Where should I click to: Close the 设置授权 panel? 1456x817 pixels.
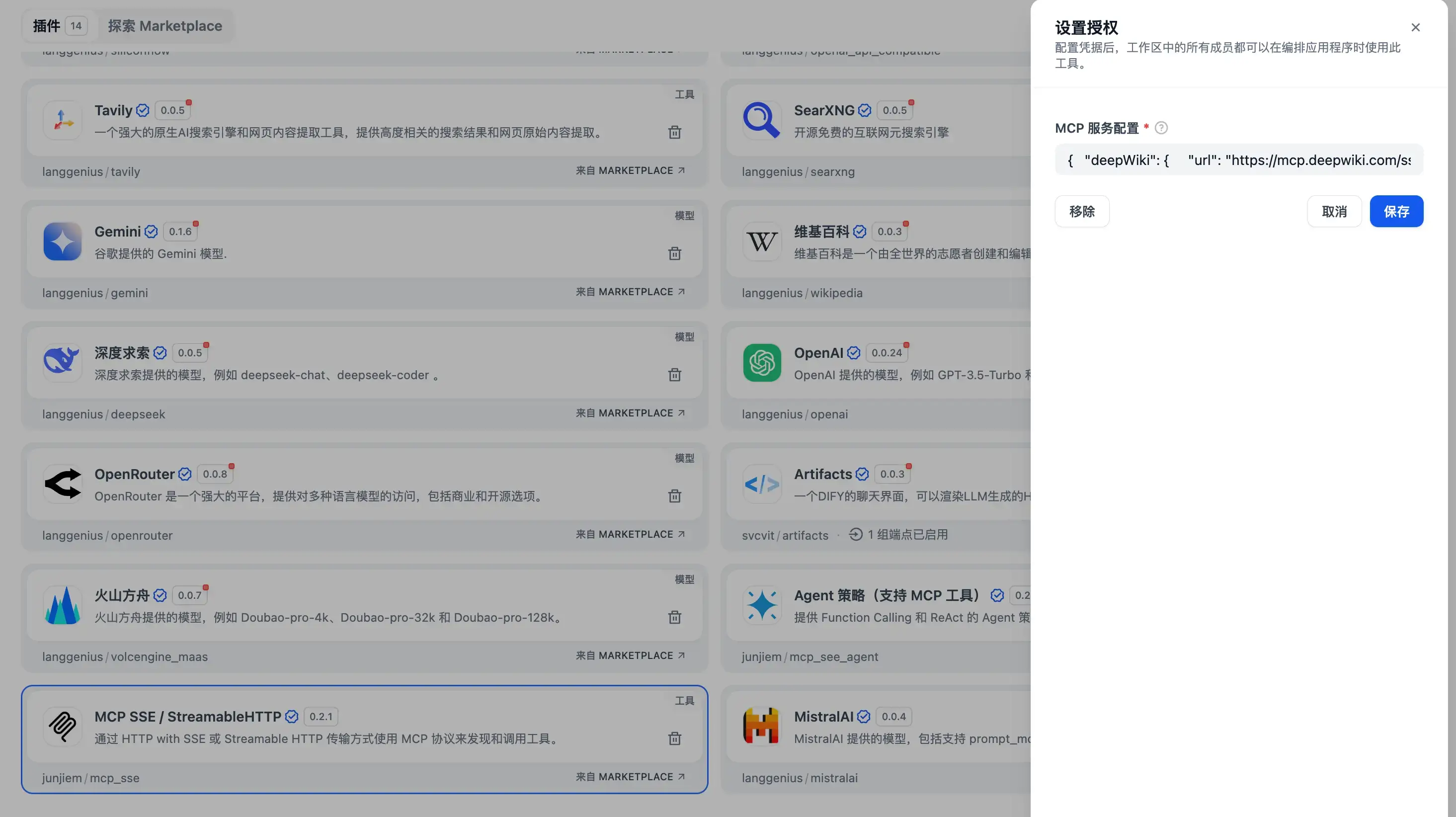click(x=1415, y=26)
